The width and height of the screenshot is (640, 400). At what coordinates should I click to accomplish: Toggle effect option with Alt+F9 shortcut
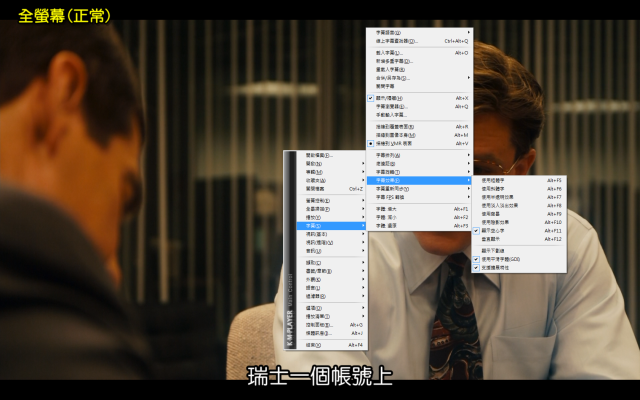pos(519,214)
